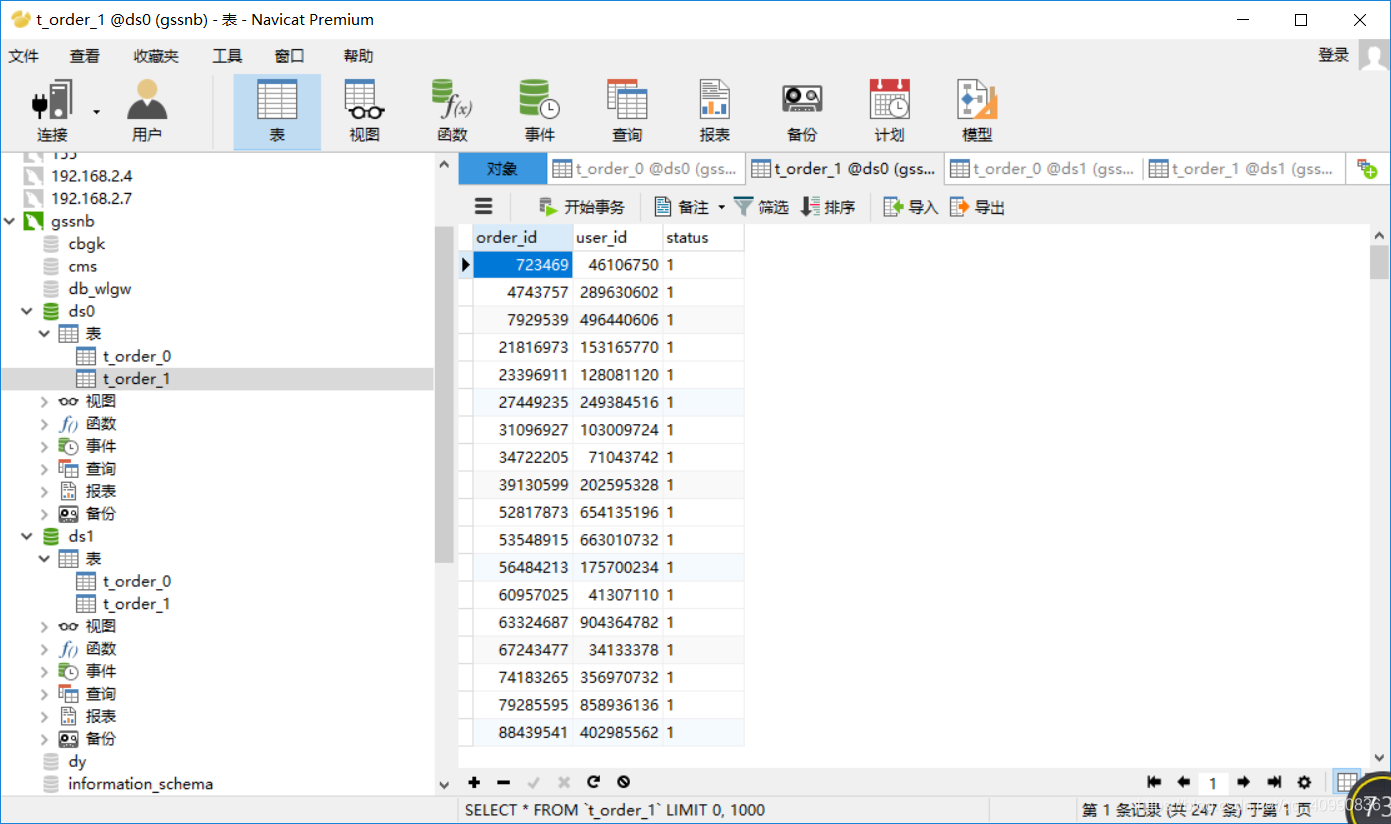
Task: Click the page number field
Action: (1213, 783)
